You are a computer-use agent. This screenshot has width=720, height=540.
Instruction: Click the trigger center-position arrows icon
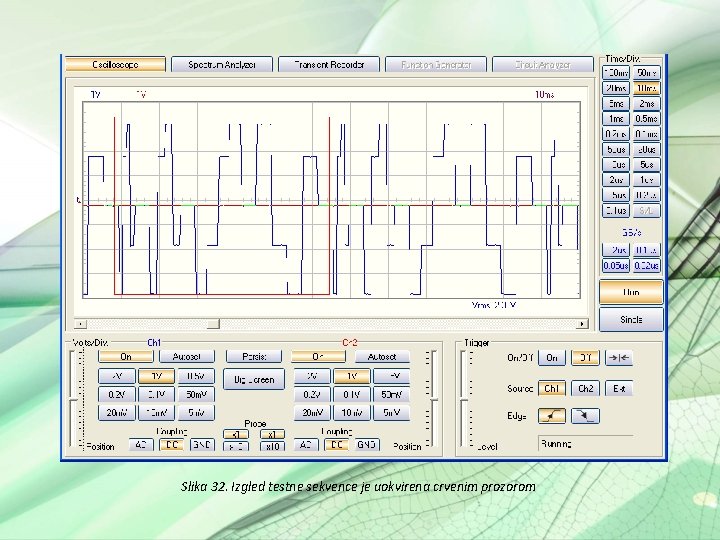point(620,358)
